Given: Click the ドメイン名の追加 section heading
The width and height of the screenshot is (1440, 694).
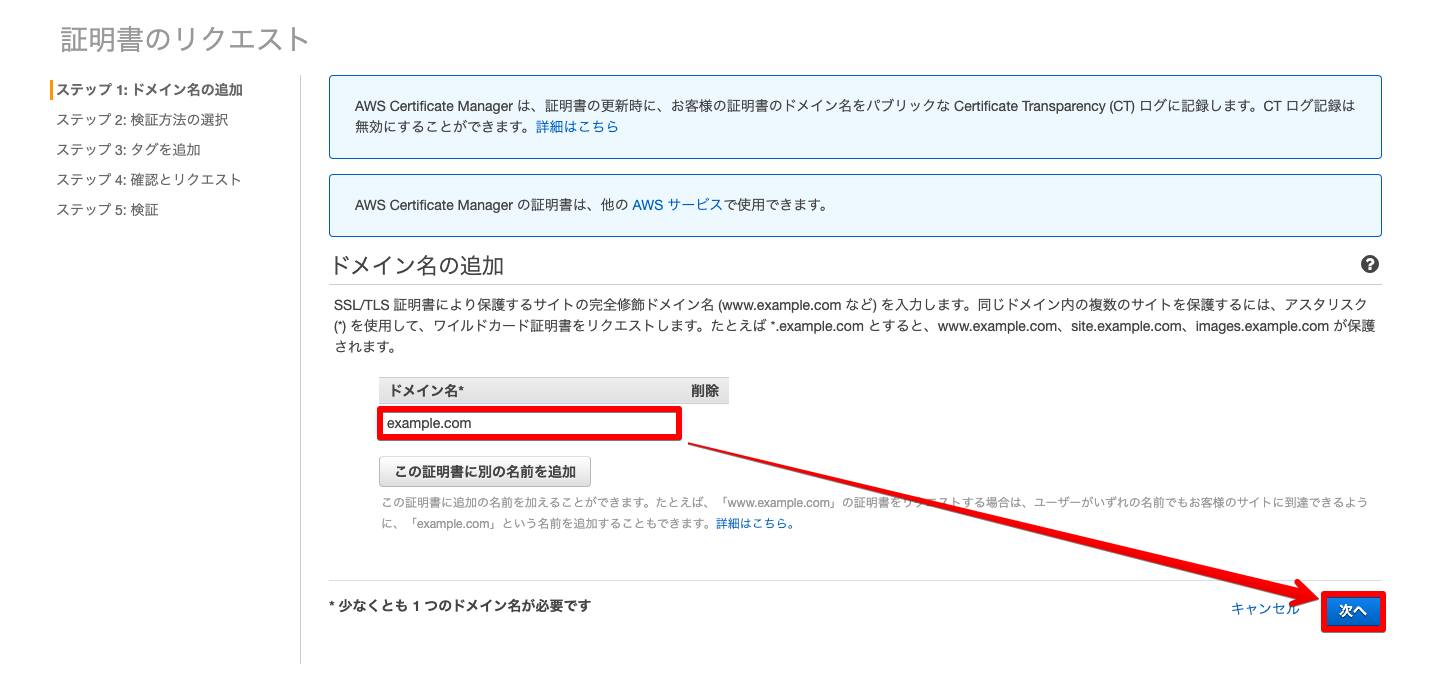Looking at the screenshot, I should pos(416,265).
